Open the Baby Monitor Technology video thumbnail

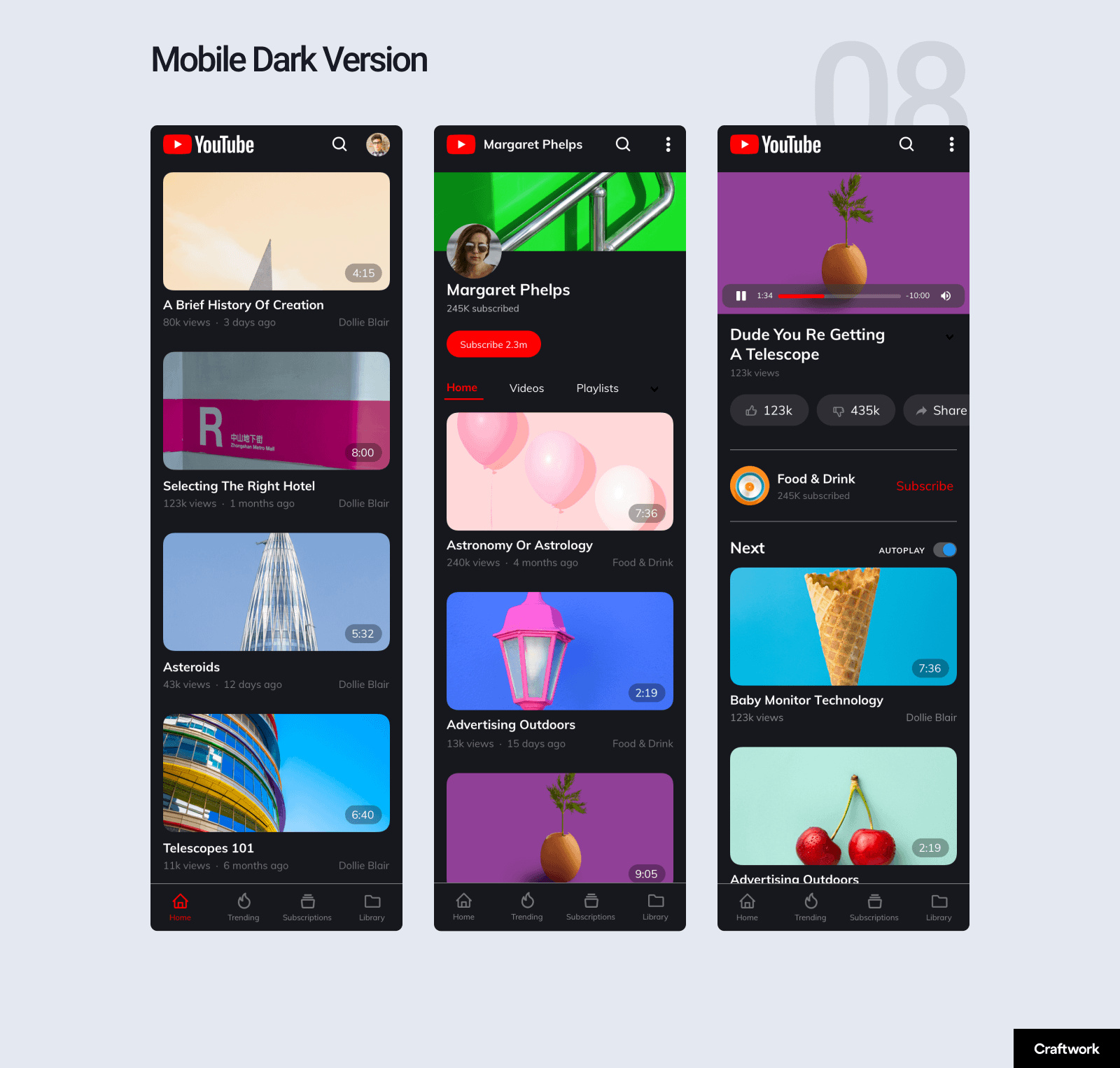coord(843,626)
